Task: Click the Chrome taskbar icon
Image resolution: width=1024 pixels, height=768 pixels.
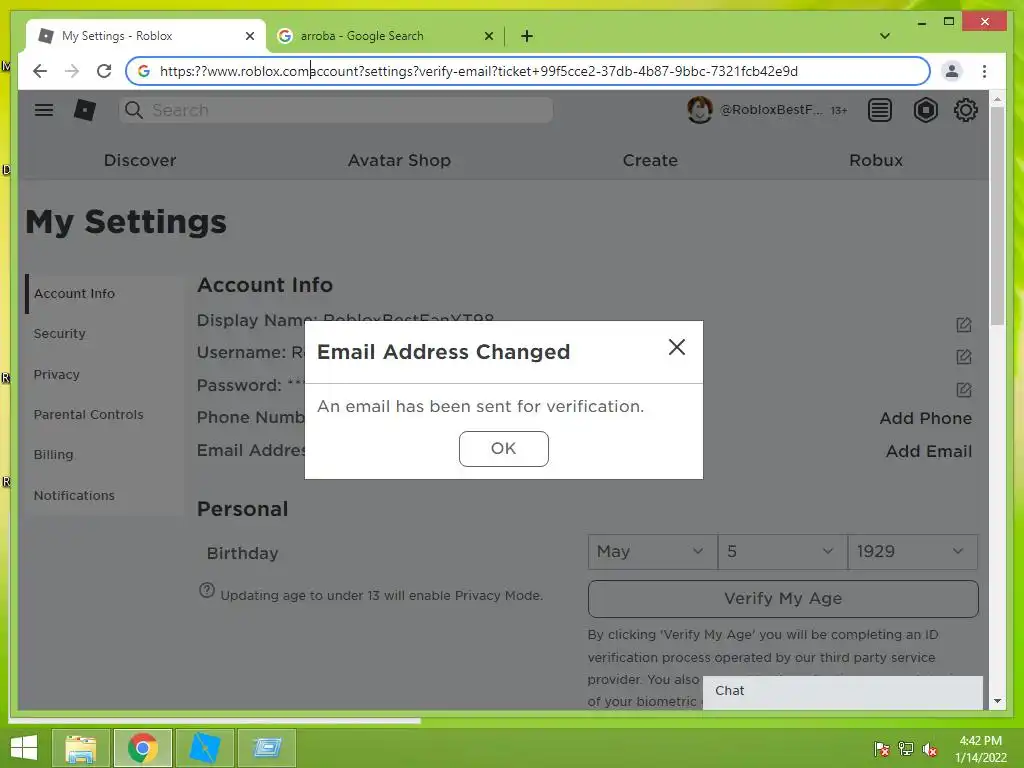Action: point(142,748)
